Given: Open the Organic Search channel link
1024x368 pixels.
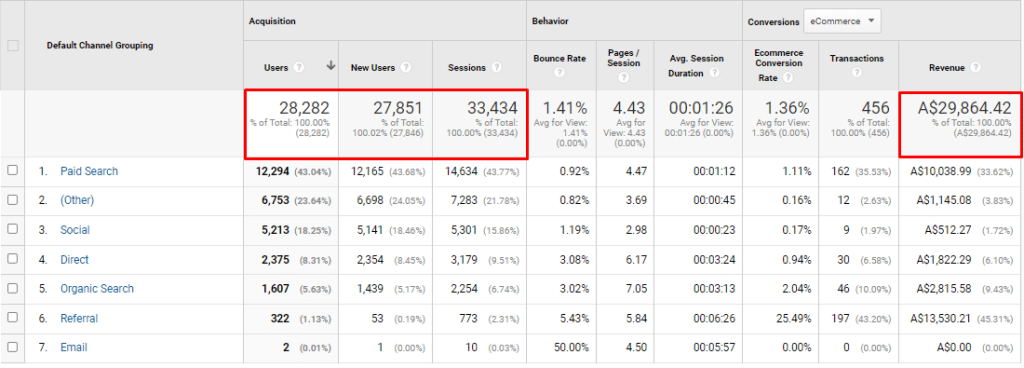Looking at the screenshot, I should tap(97, 288).
